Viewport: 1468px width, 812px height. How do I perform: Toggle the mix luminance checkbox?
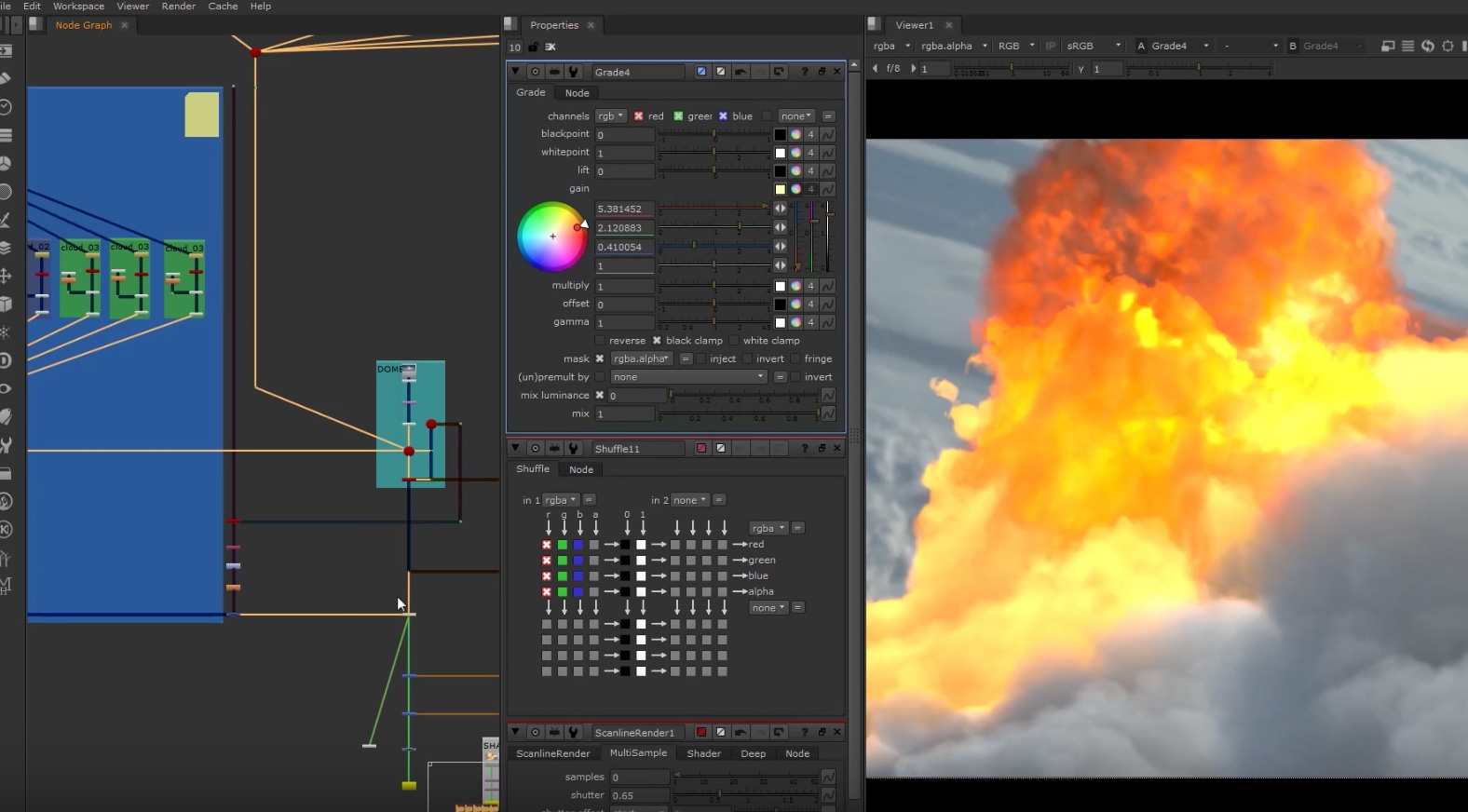click(x=600, y=395)
